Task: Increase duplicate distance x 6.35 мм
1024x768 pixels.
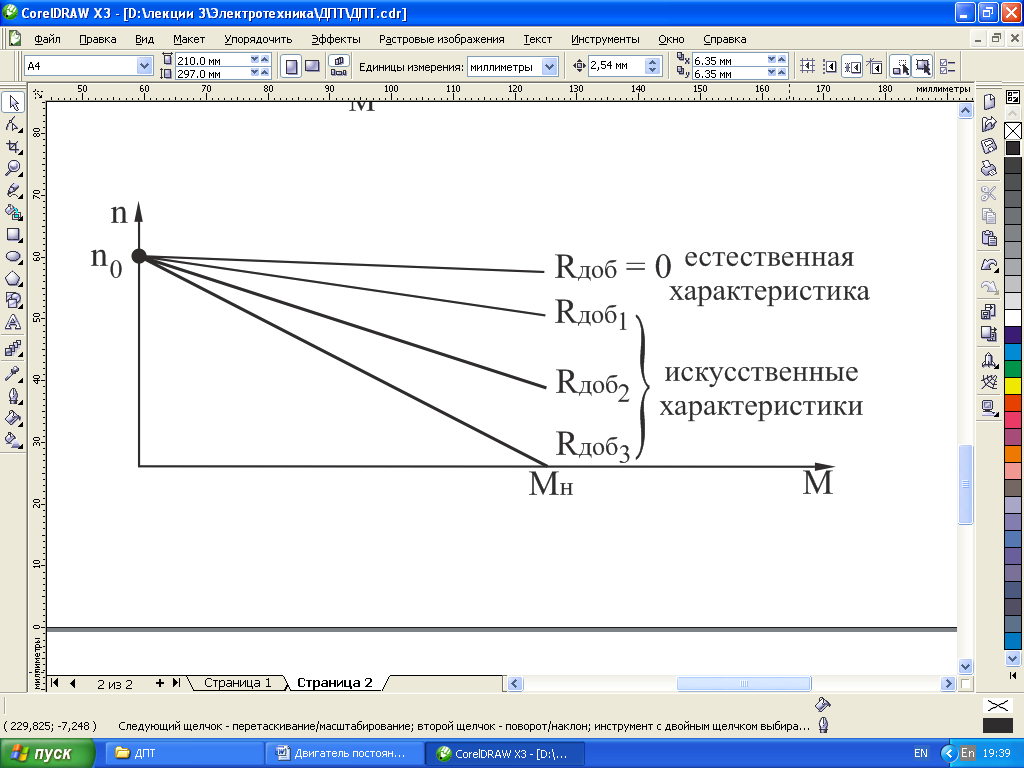Action: (x=782, y=59)
